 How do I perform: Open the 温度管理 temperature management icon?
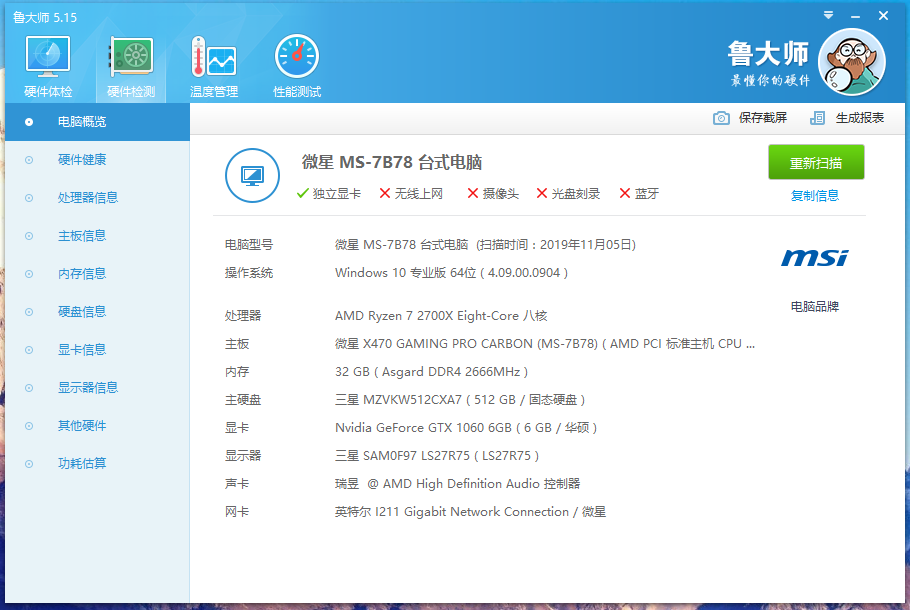[214, 66]
